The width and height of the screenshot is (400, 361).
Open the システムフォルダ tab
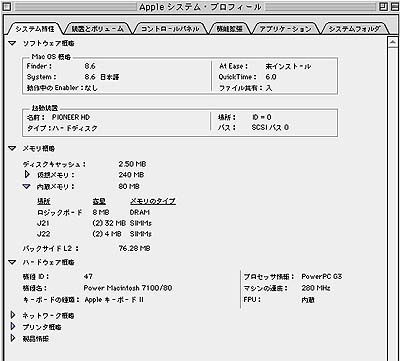pyautogui.click(x=354, y=29)
